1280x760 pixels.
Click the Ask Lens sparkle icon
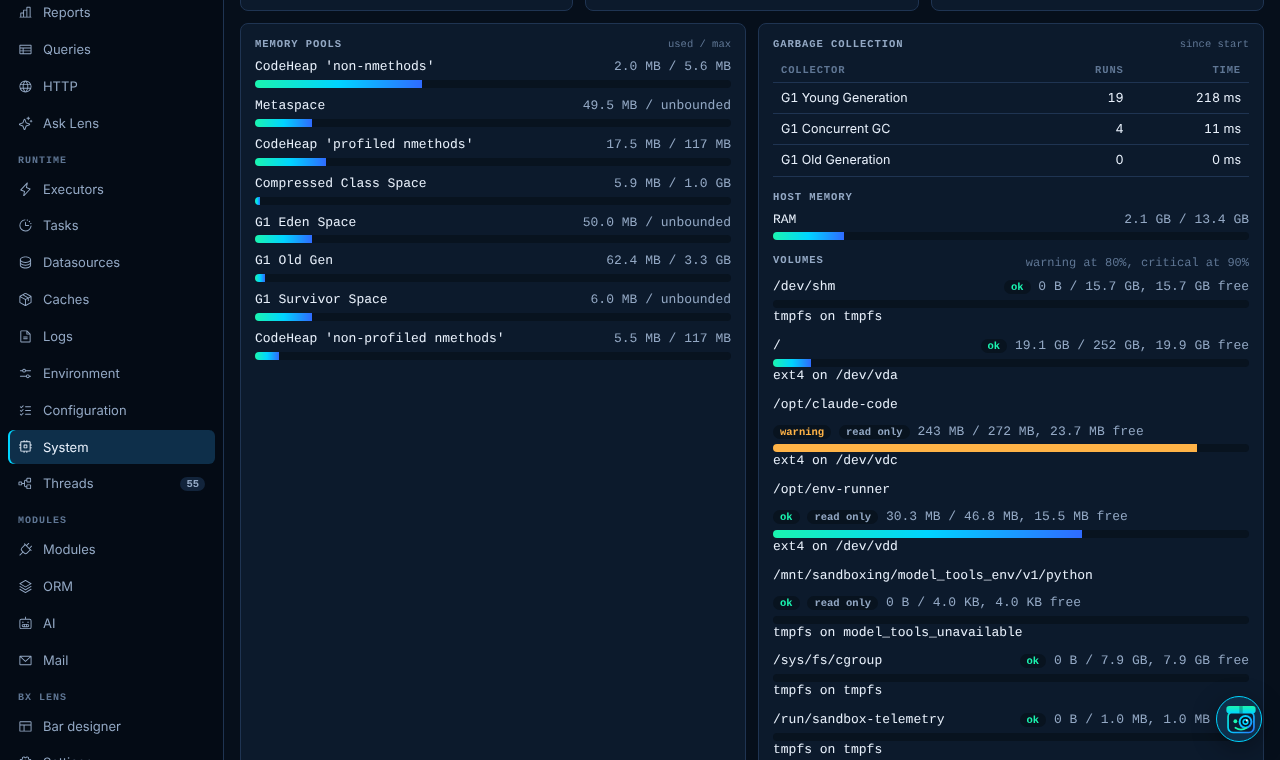pyautogui.click(x=25, y=123)
